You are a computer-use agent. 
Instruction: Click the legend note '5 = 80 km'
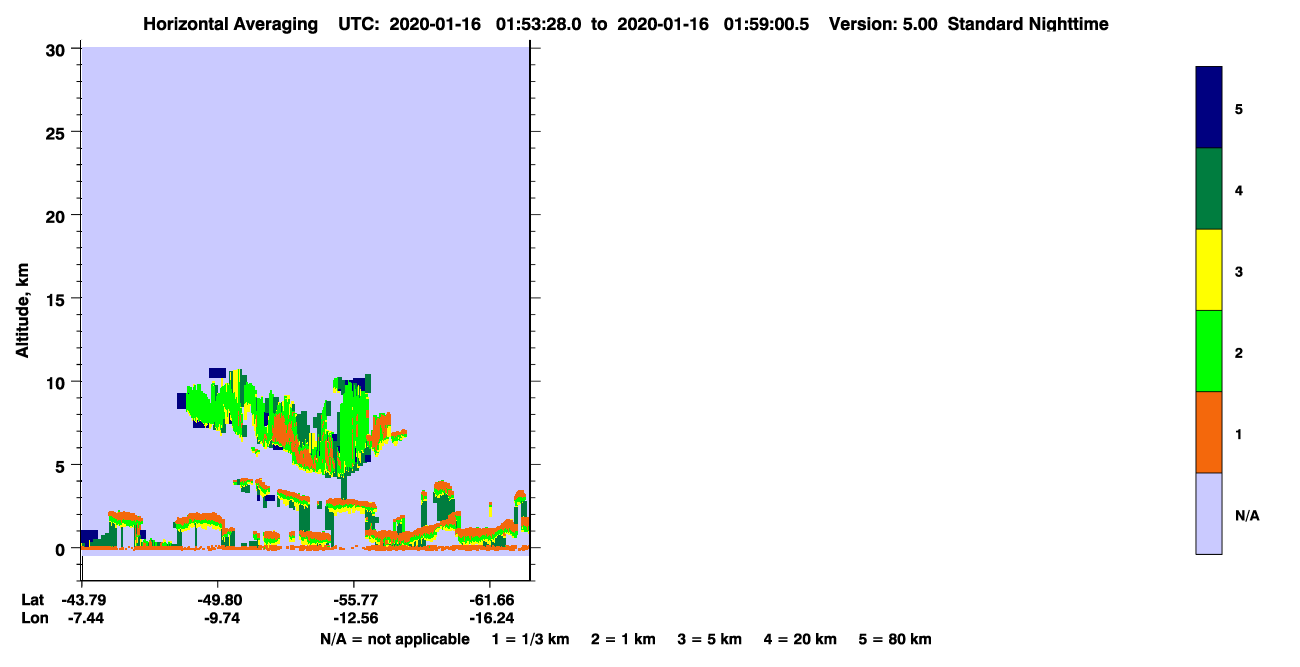point(895,639)
